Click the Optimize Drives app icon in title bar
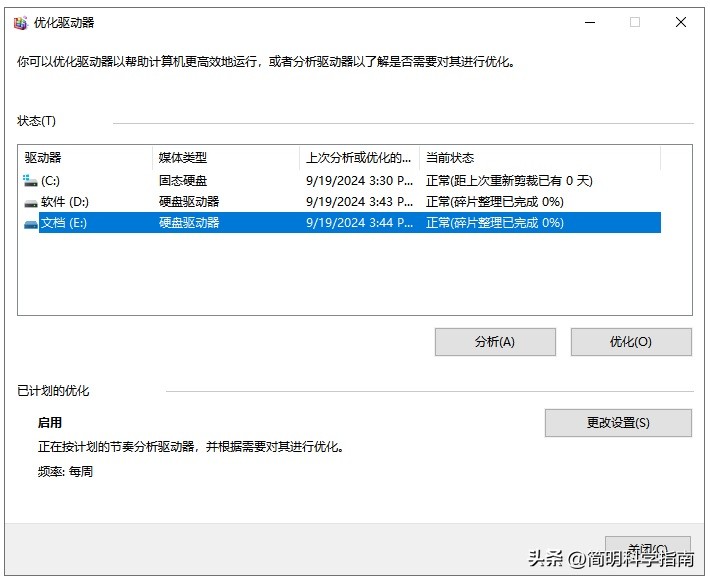 click(20, 23)
